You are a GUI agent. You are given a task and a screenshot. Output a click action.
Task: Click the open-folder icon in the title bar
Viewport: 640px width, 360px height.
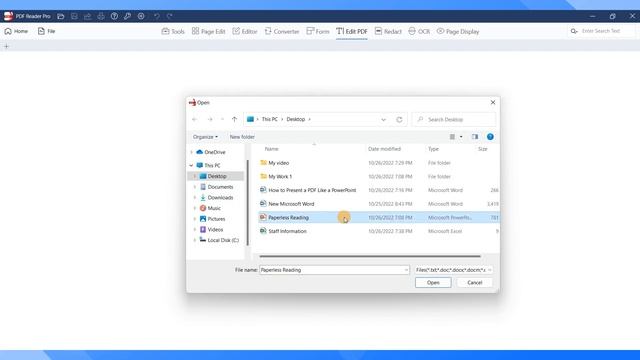pos(61,16)
